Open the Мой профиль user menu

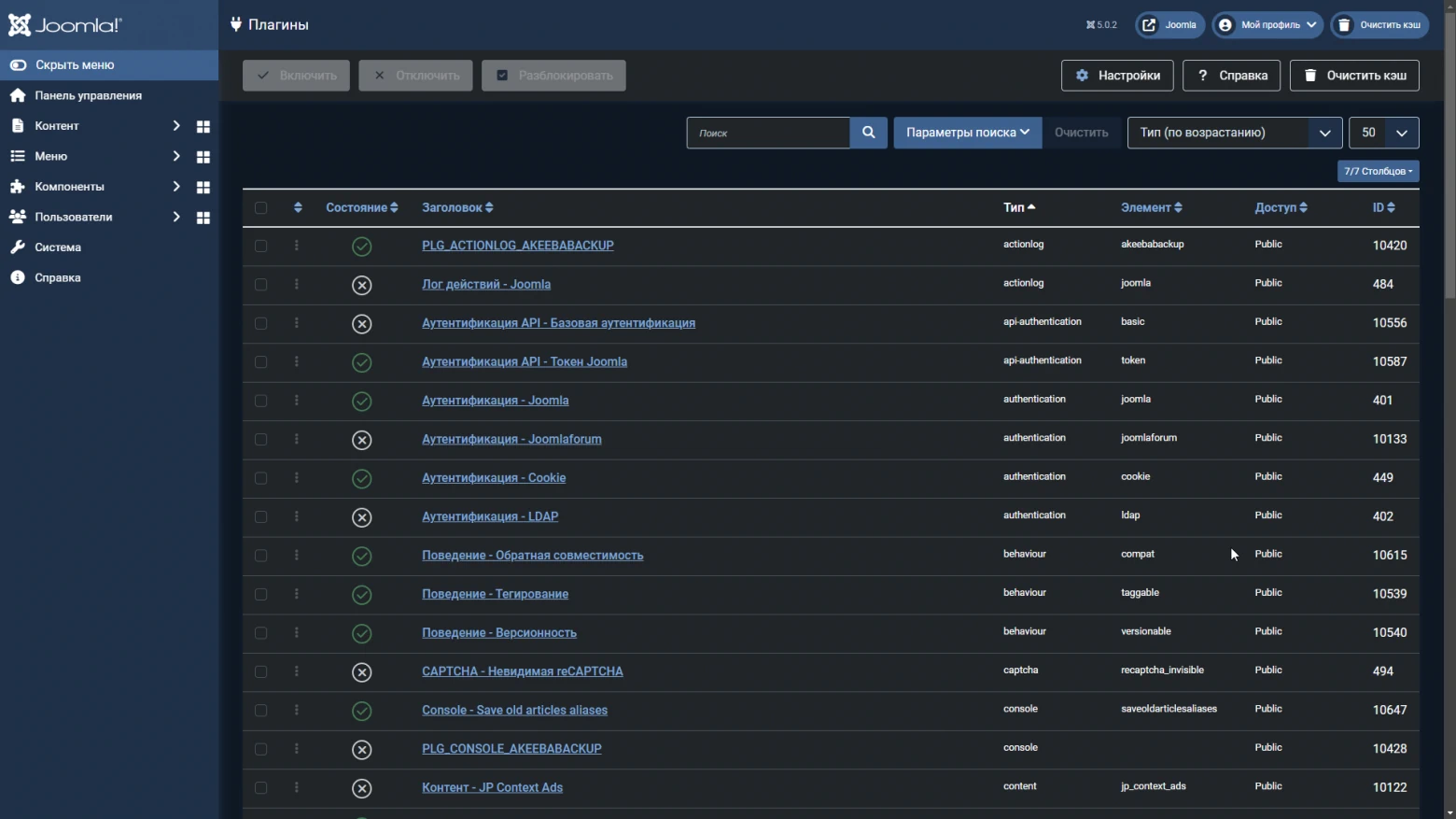tap(1267, 25)
